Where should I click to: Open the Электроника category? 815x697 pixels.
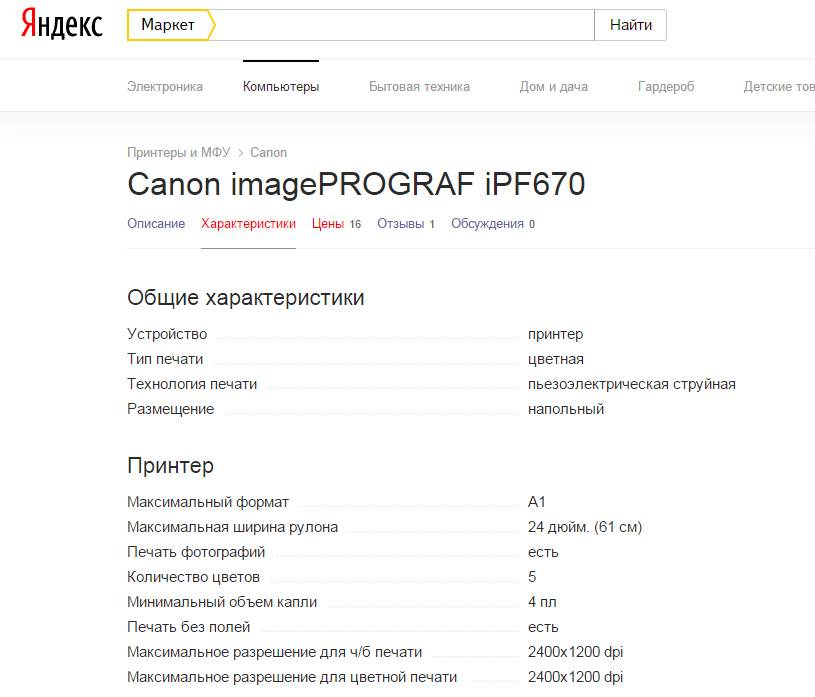point(165,86)
